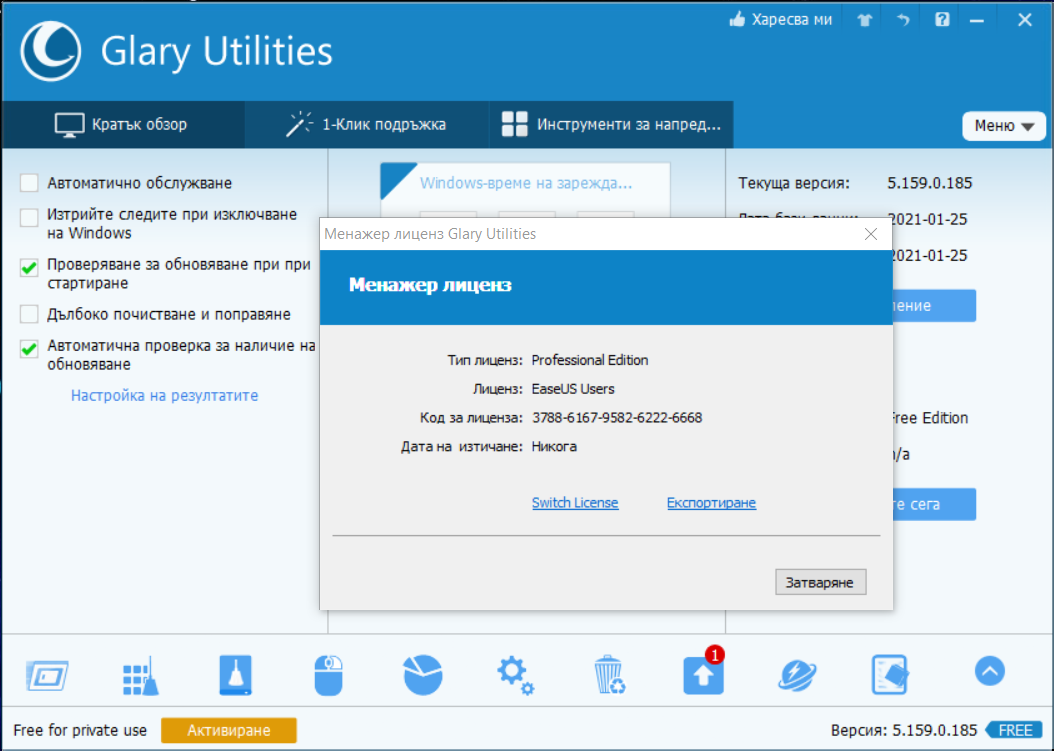
Task: Open the disk wipe brush icon
Action: point(235,675)
